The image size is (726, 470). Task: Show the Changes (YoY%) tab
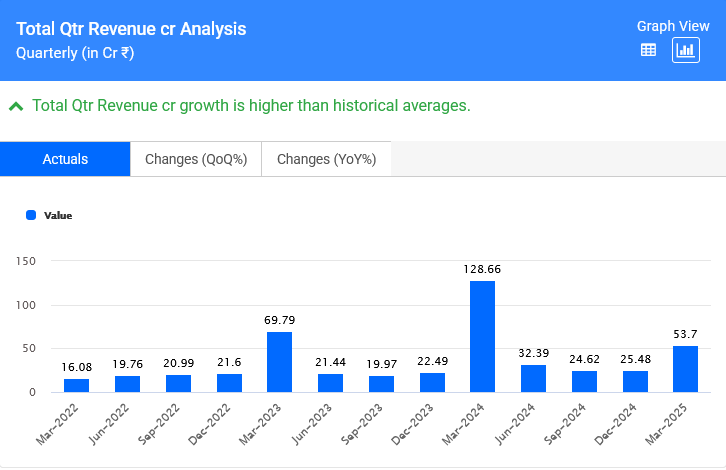[326, 159]
